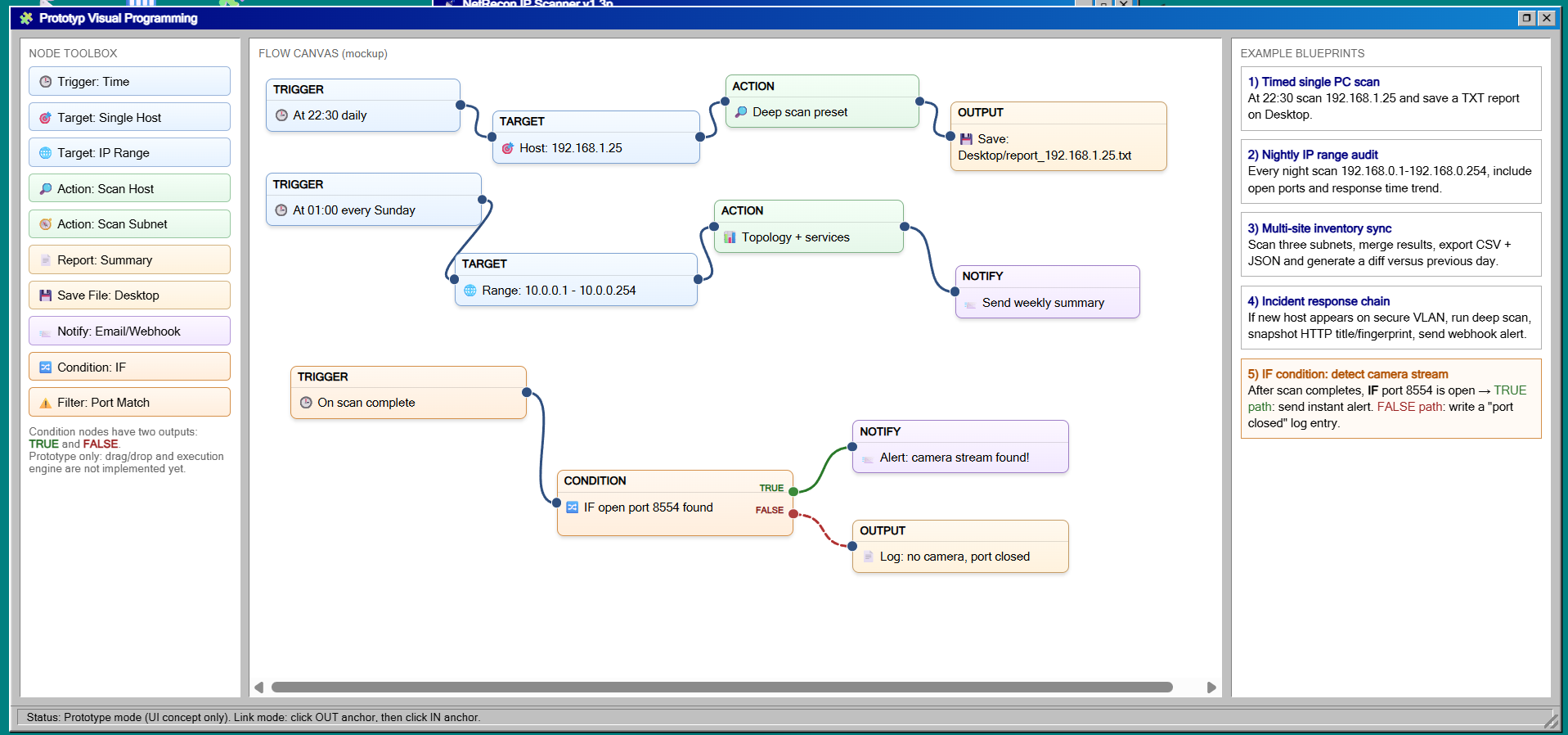Viewport: 1568px width, 735px height.
Task: Add a Save File: Desktop node
Action: pos(129,295)
